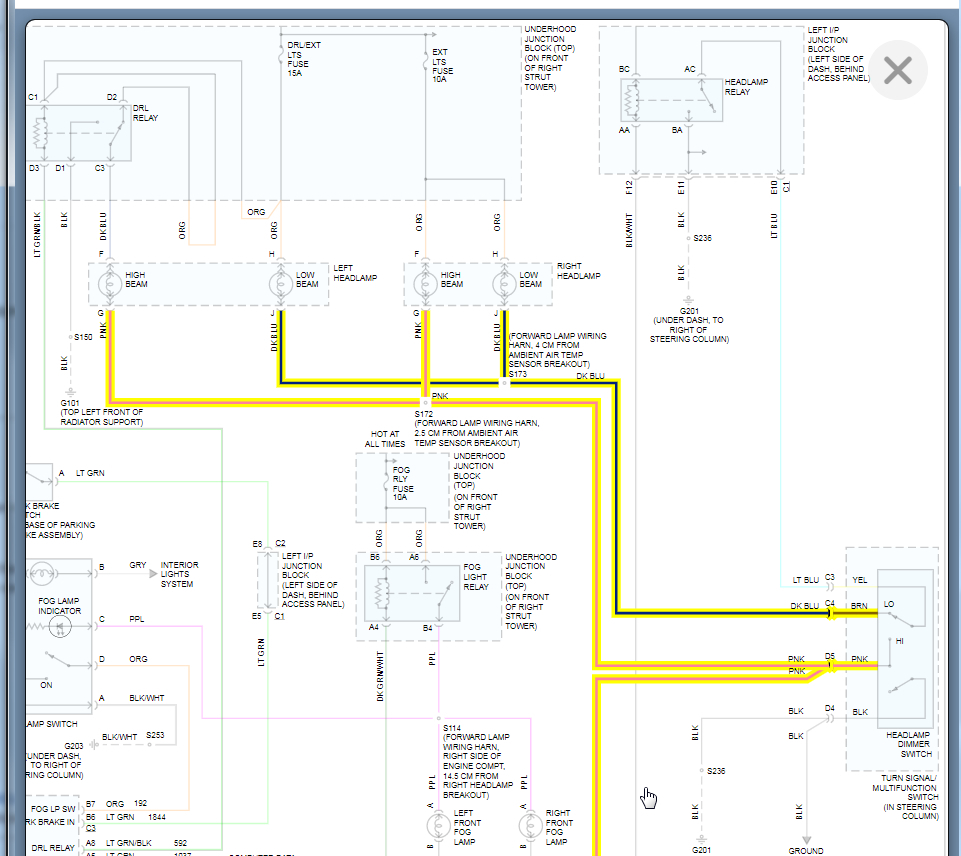The image size is (961, 856).
Task: Click the G101 ground symbol
Action: coord(70,392)
